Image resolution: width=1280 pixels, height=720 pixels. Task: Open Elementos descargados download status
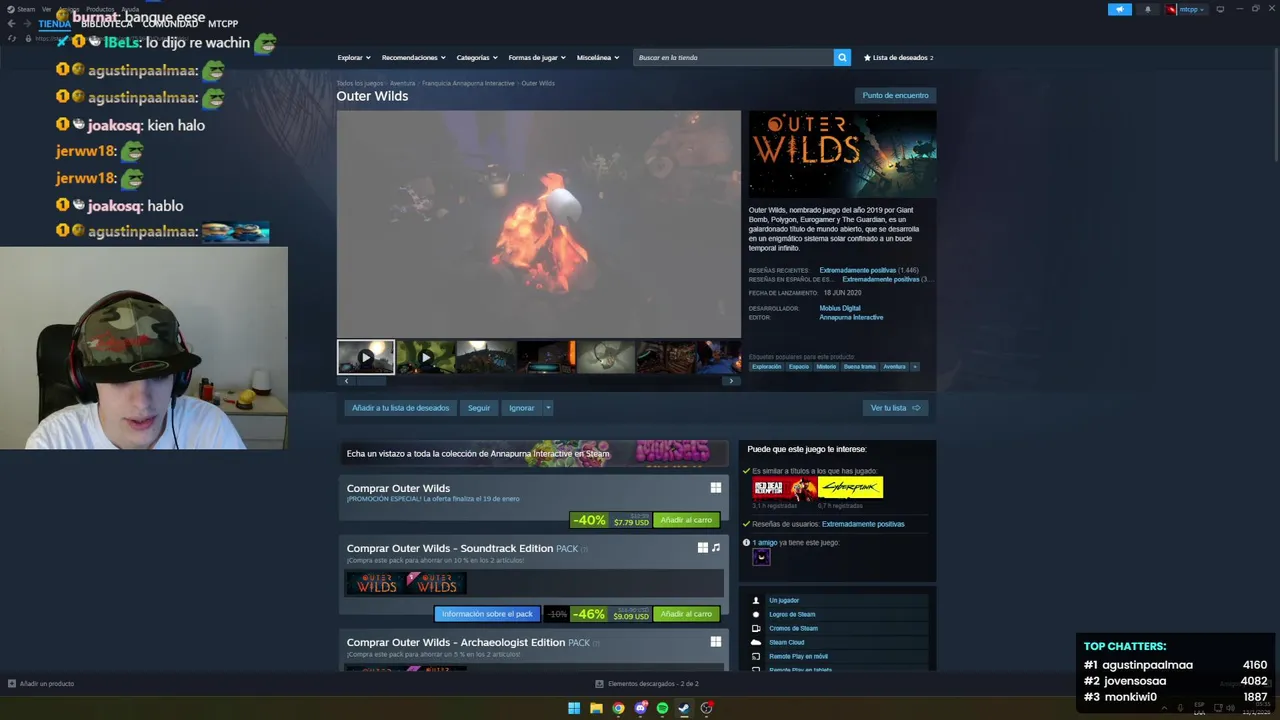(x=647, y=684)
